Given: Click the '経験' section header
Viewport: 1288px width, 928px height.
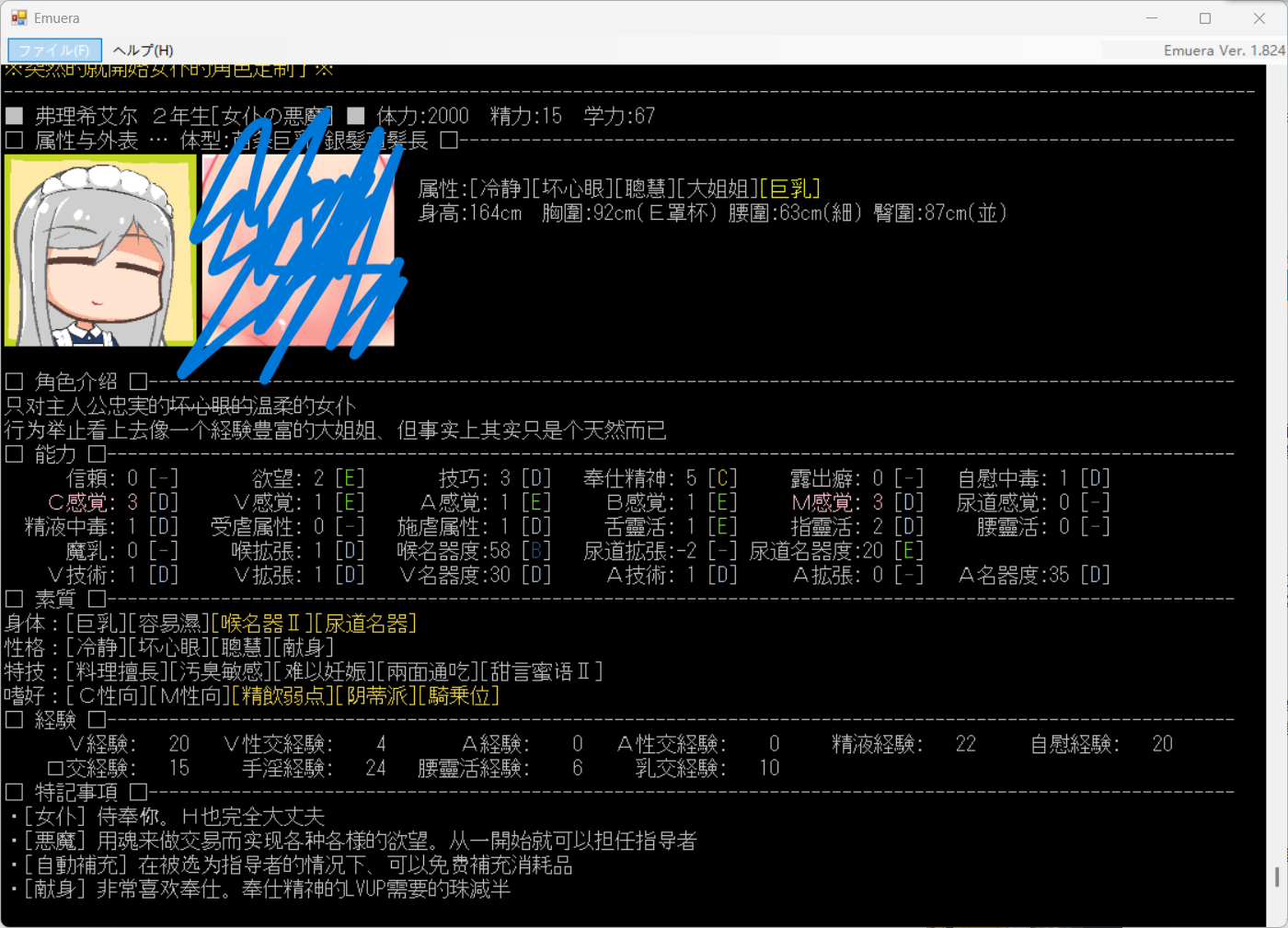Looking at the screenshot, I should [x=55, y=720].
